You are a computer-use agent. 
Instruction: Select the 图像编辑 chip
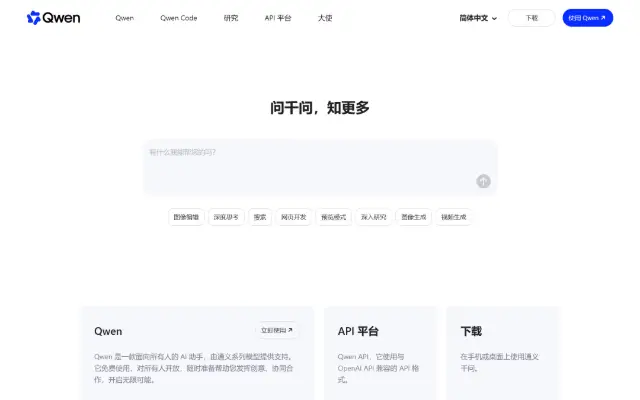(x=186, y=217)
